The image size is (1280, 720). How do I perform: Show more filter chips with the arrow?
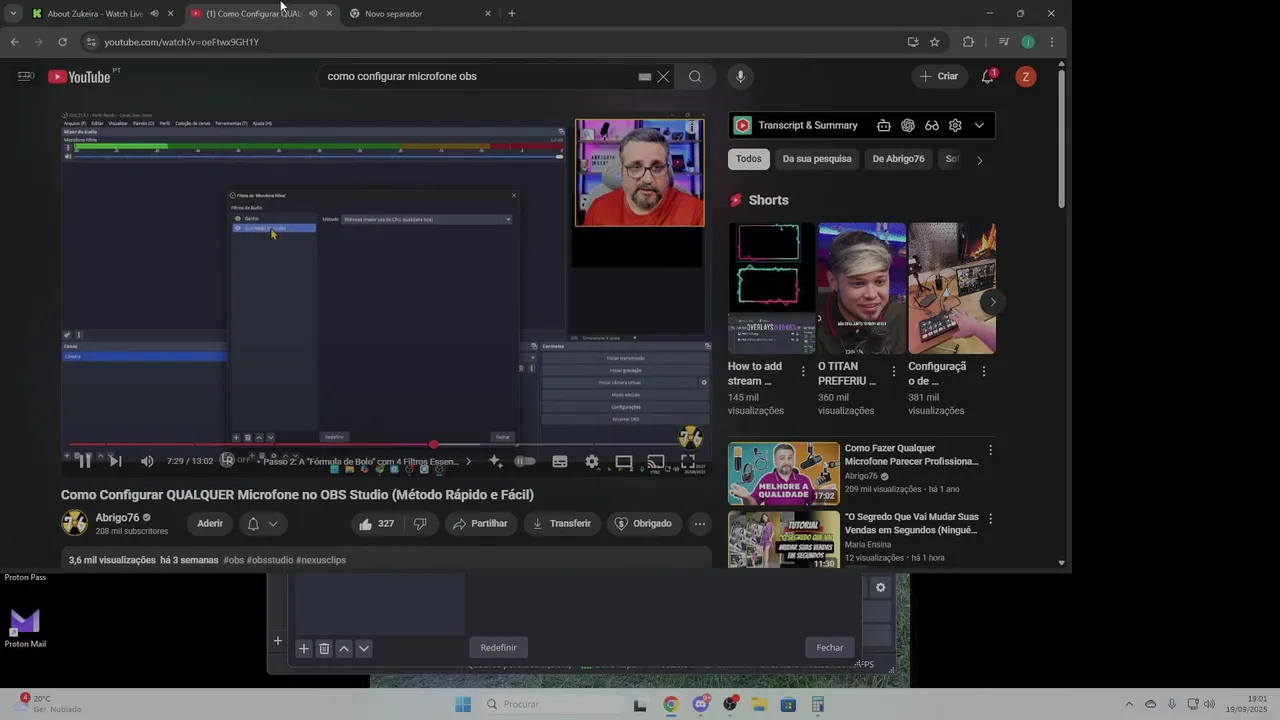979,160
